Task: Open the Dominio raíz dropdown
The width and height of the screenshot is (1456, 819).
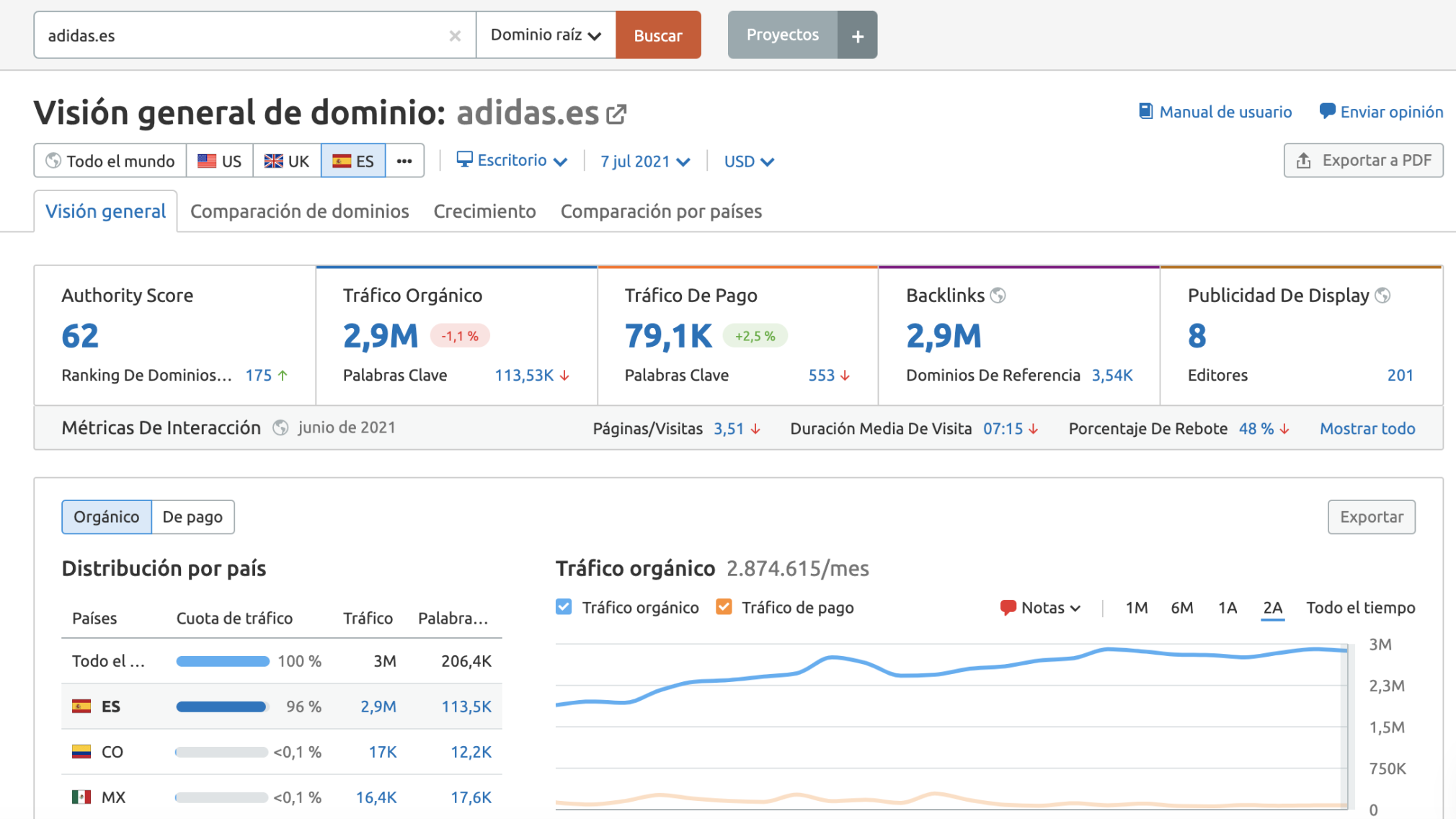Action: (x=546, y=35)
